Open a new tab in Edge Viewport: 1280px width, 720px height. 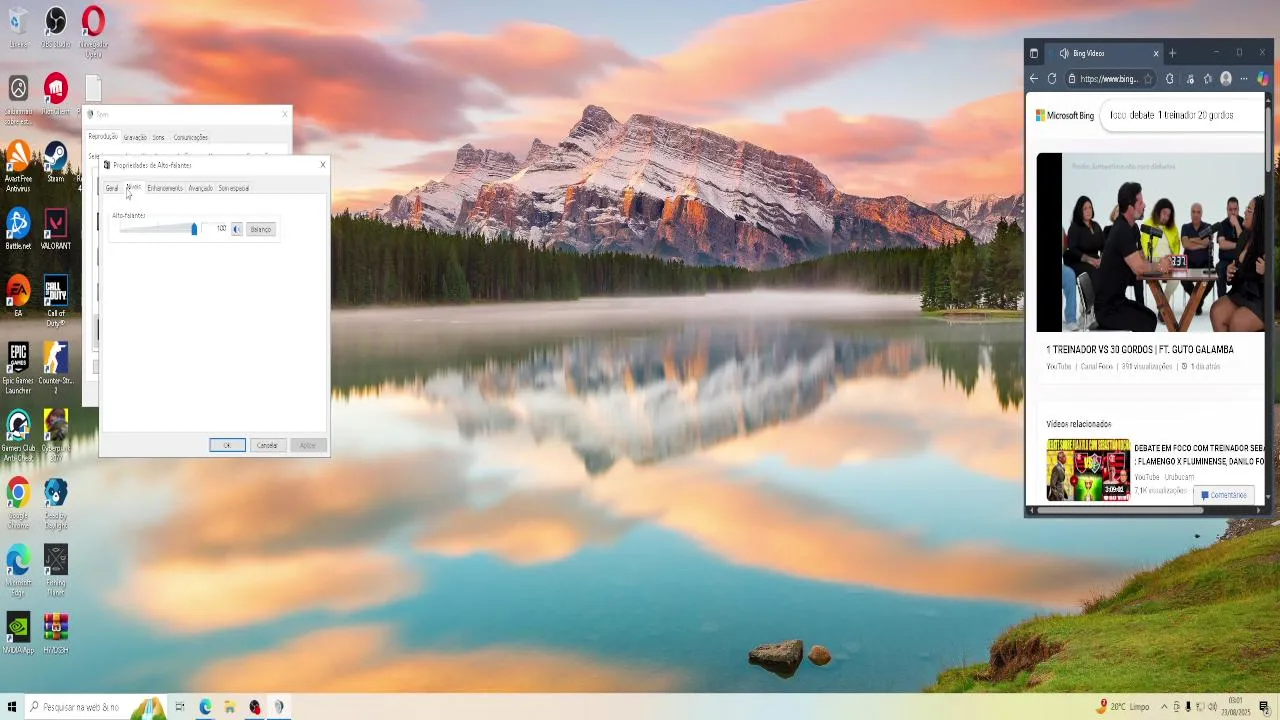[1172, 53]
